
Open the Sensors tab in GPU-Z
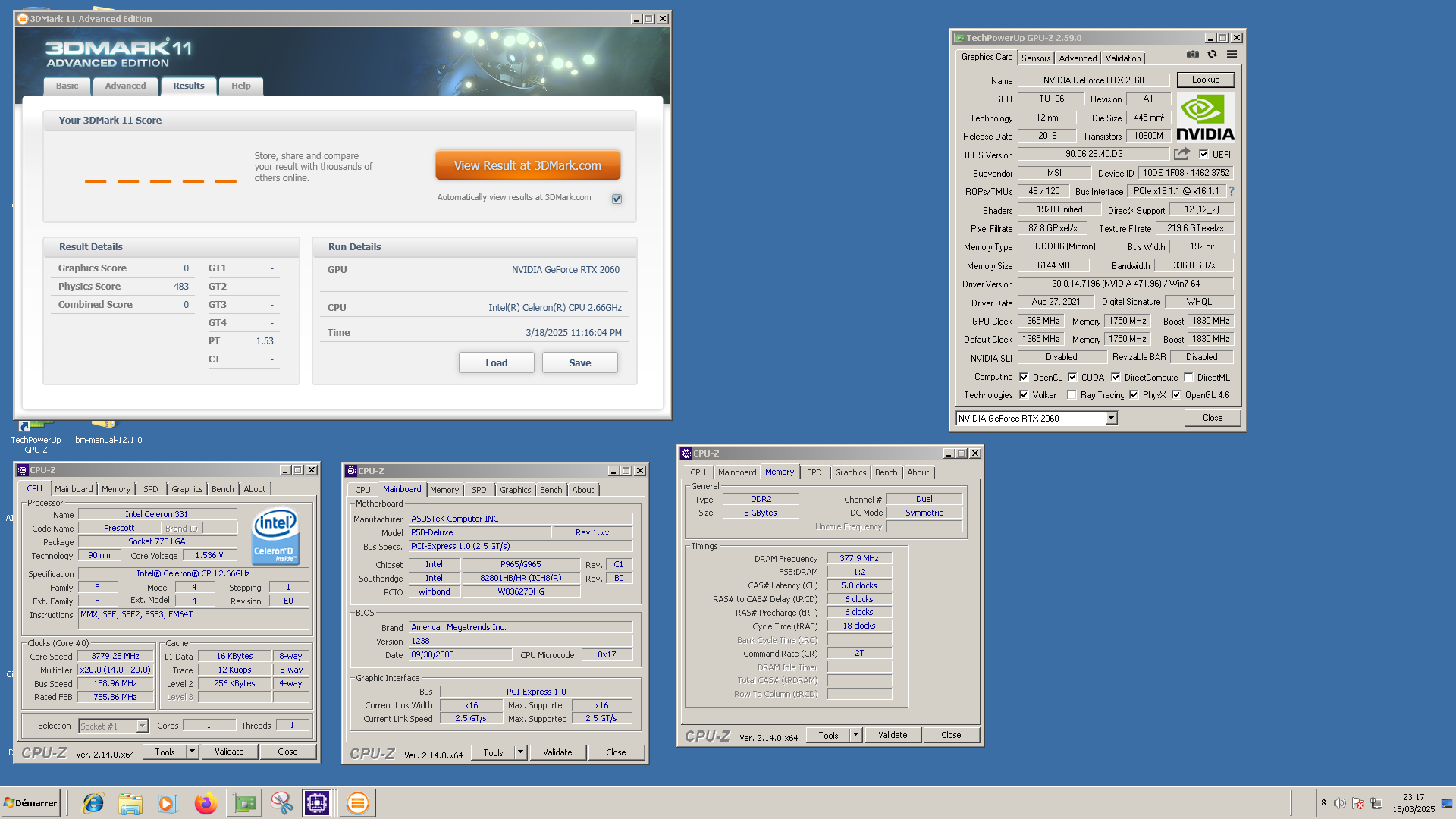[1036, 58]
